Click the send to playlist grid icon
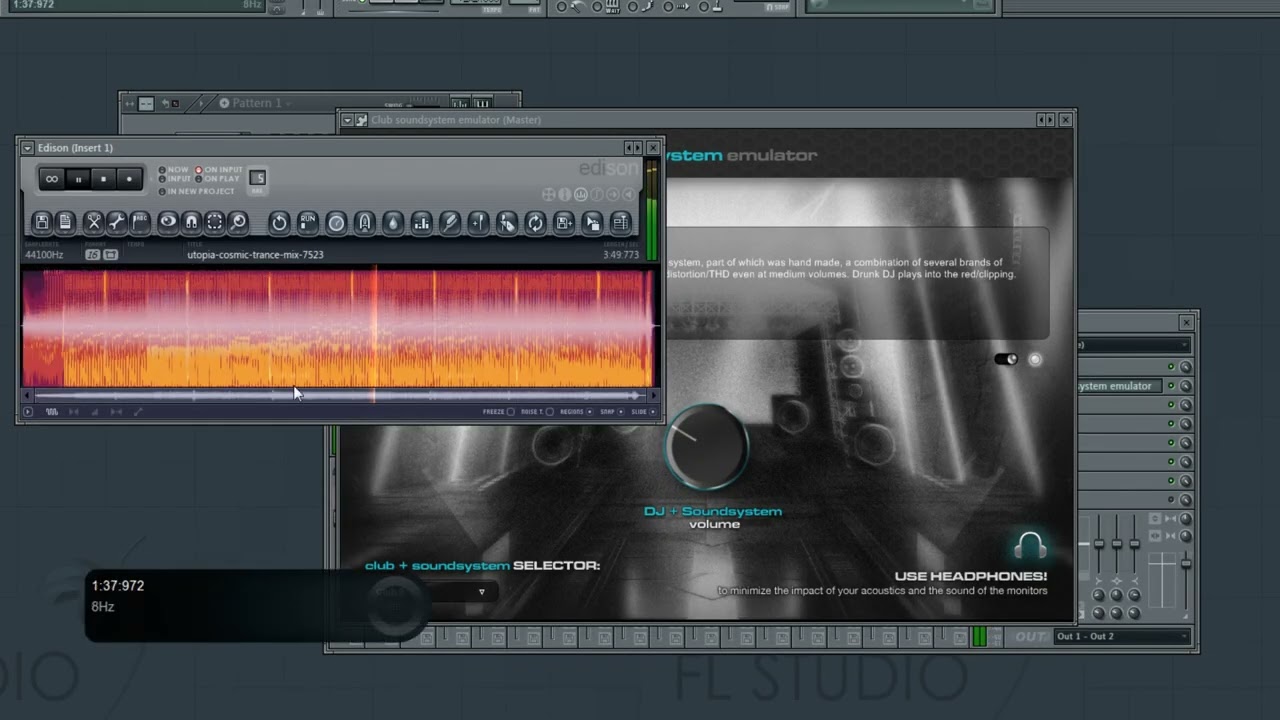The width and height of the screenshot is (1280, 720). coord(620,222)
